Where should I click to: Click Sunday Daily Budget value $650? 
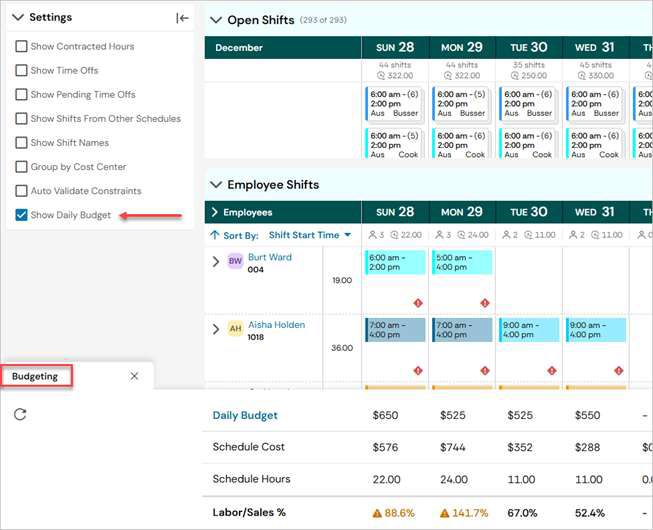click(385, 416)
